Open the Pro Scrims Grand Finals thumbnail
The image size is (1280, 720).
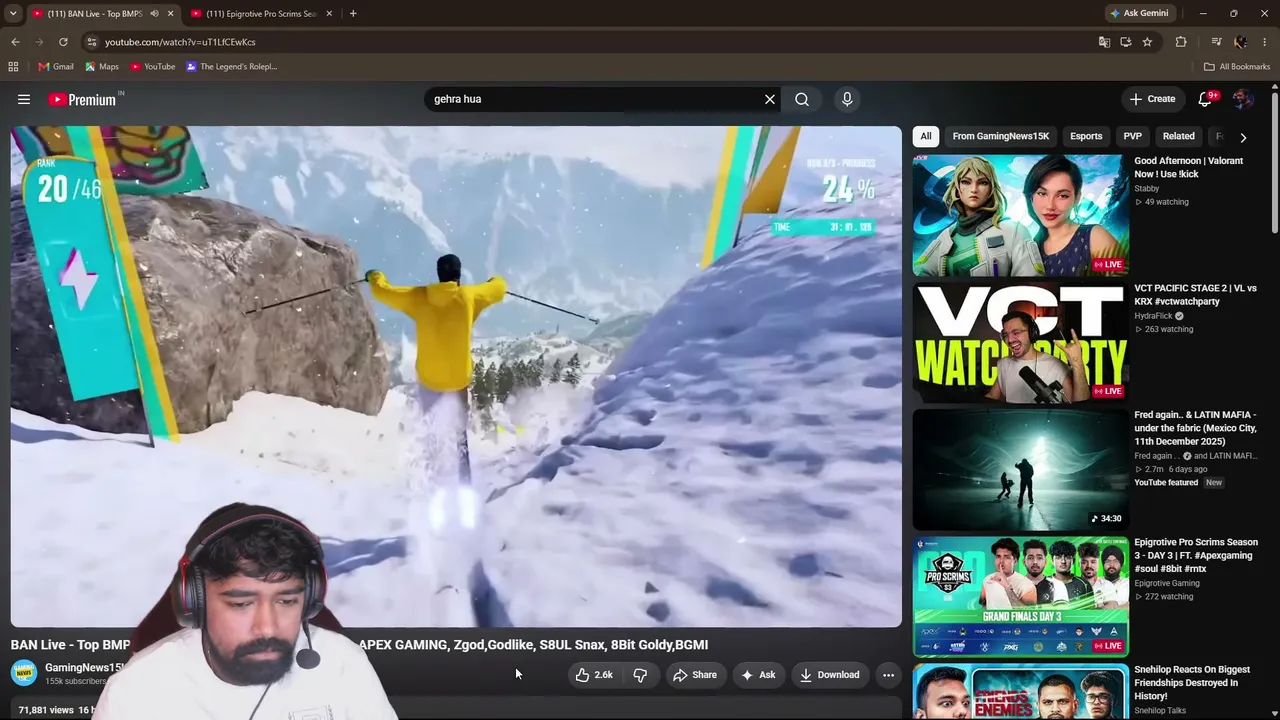(x=1020, y=597)
